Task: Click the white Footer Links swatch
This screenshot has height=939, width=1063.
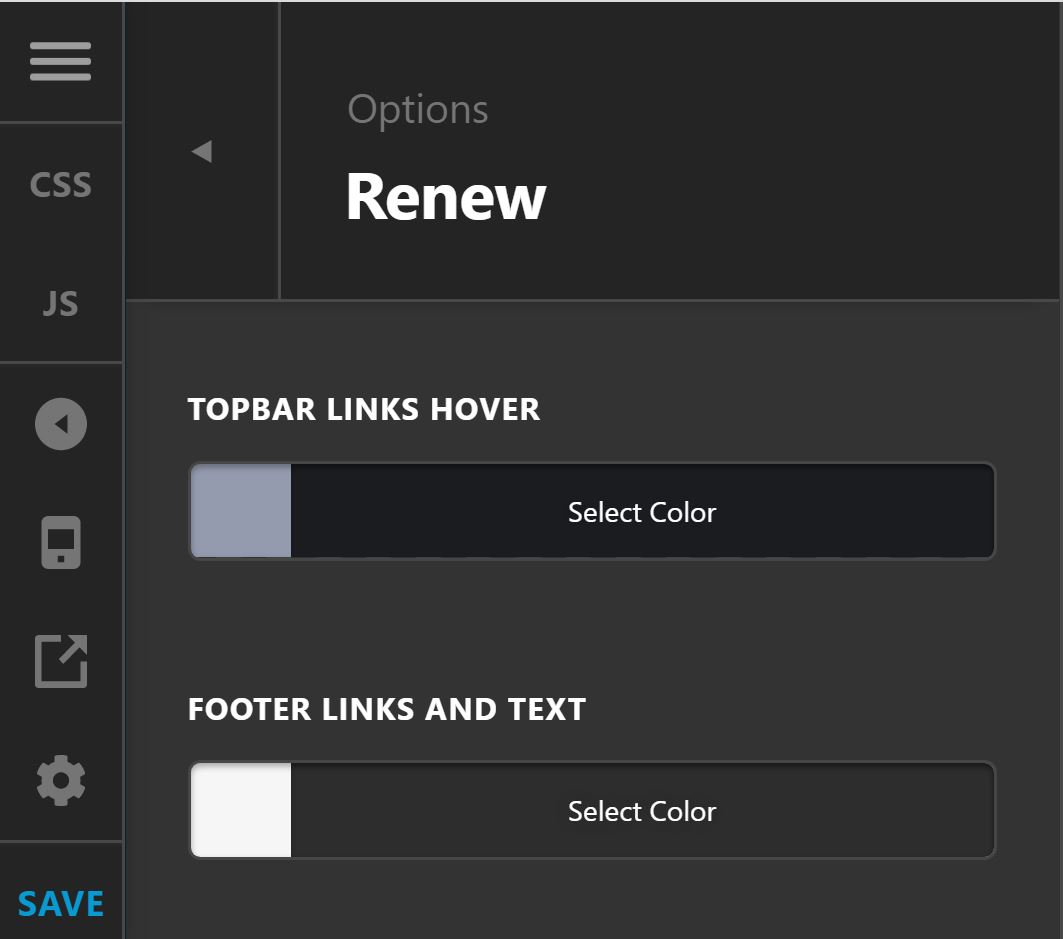Action: click(241, 810)
